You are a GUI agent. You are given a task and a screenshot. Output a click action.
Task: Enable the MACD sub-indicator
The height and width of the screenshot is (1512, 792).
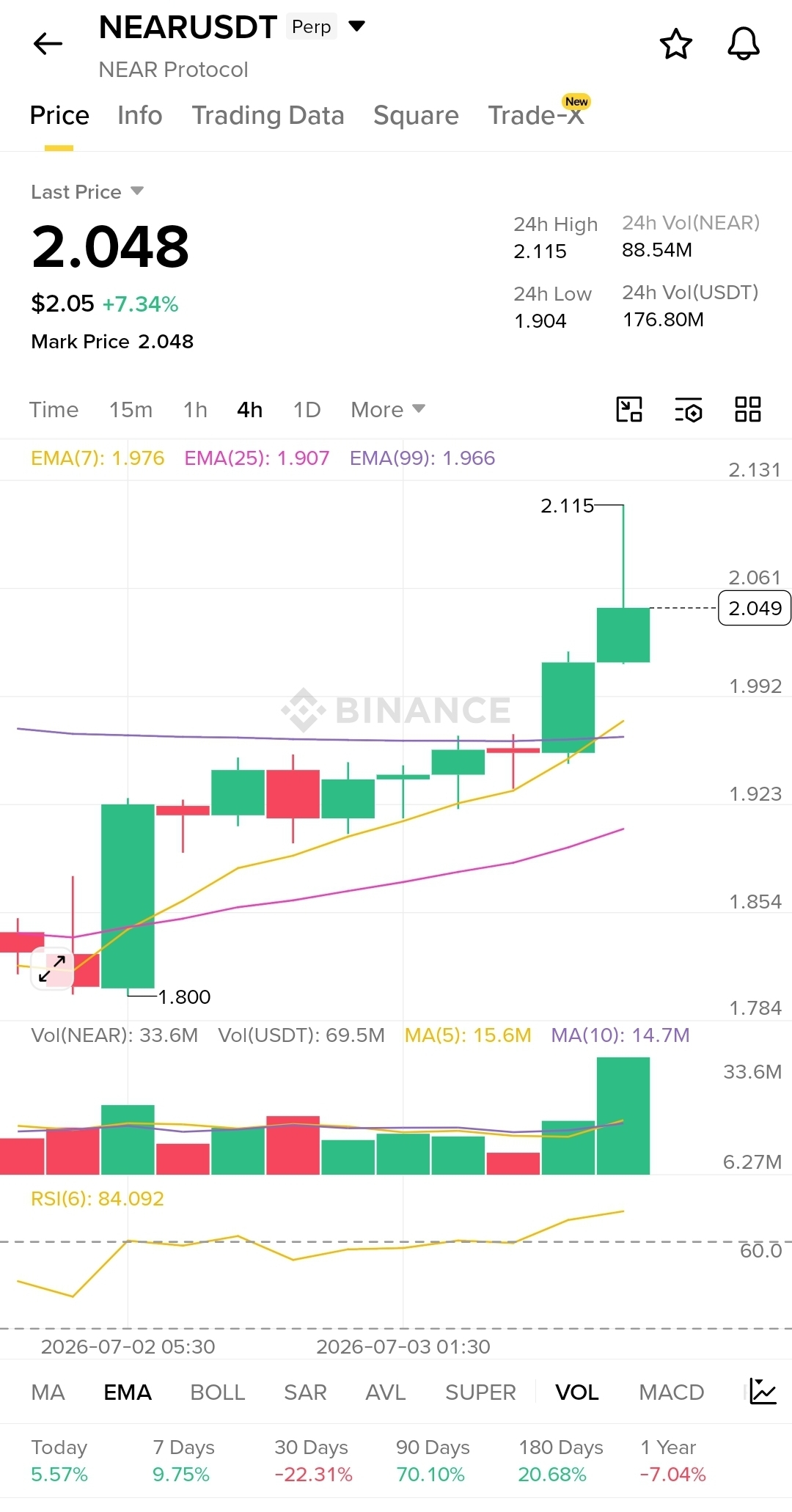[672, 1392]
